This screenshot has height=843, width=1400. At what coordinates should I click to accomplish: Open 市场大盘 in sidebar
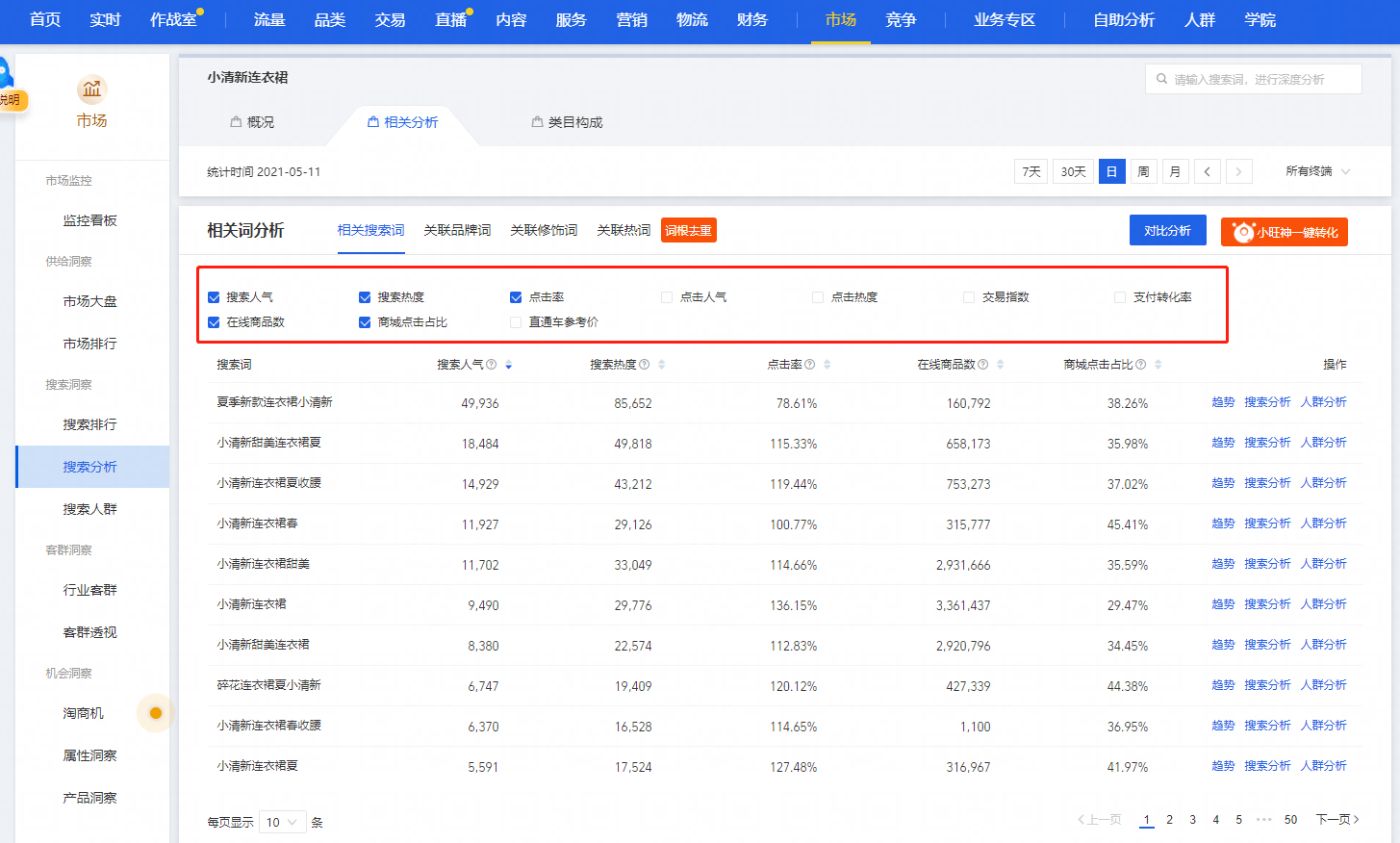click(90, 301)
